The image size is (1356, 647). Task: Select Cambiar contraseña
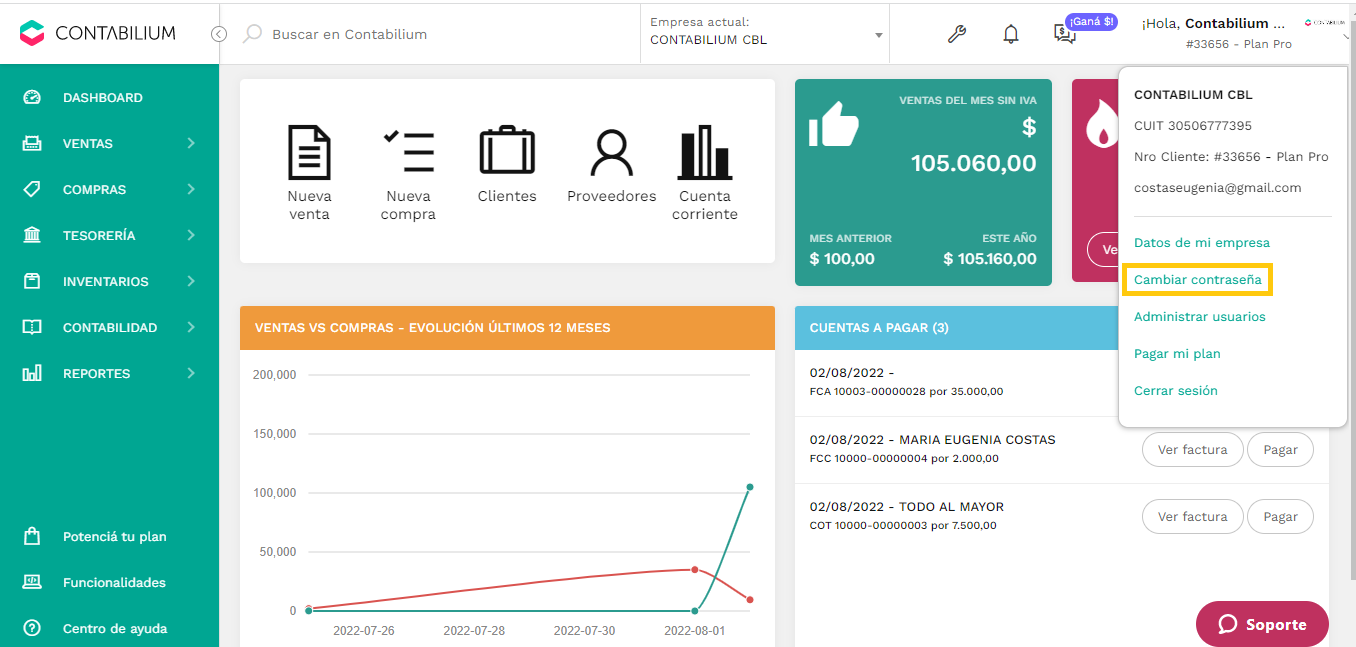(x=1198, y=280)
